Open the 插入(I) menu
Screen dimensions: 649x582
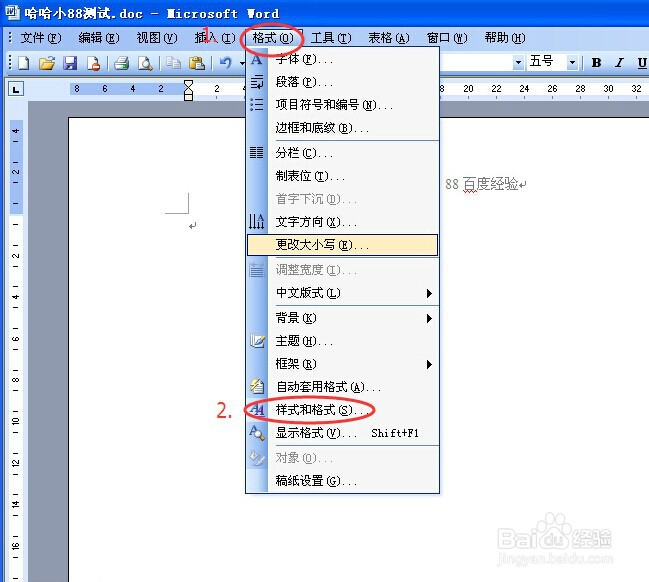click(x=215, y=38)
